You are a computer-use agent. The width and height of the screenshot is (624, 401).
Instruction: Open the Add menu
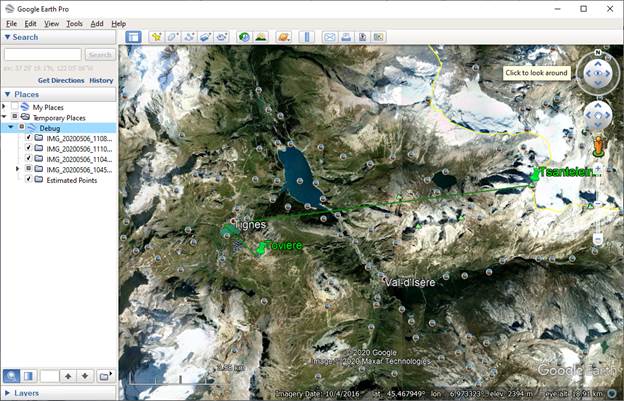[97, 23]
